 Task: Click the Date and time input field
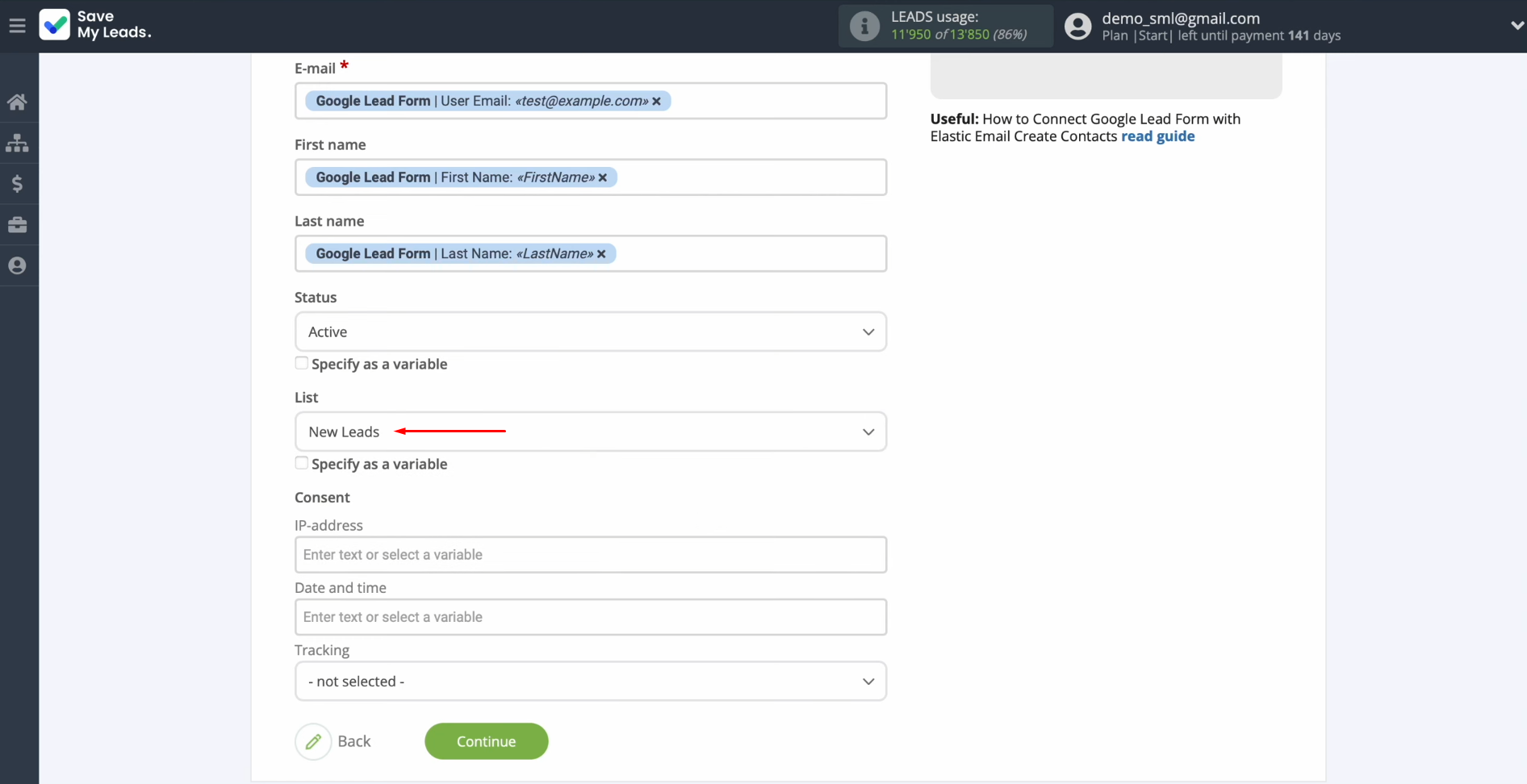tap(591, 617)
